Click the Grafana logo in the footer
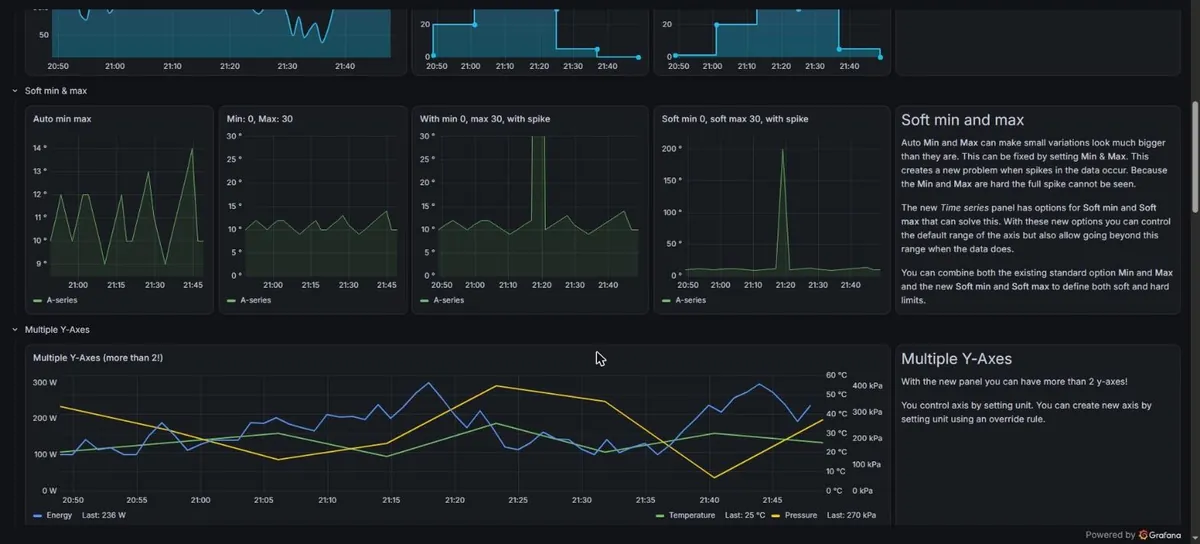The image size is (1200, 544). (x=1145, y=535)
